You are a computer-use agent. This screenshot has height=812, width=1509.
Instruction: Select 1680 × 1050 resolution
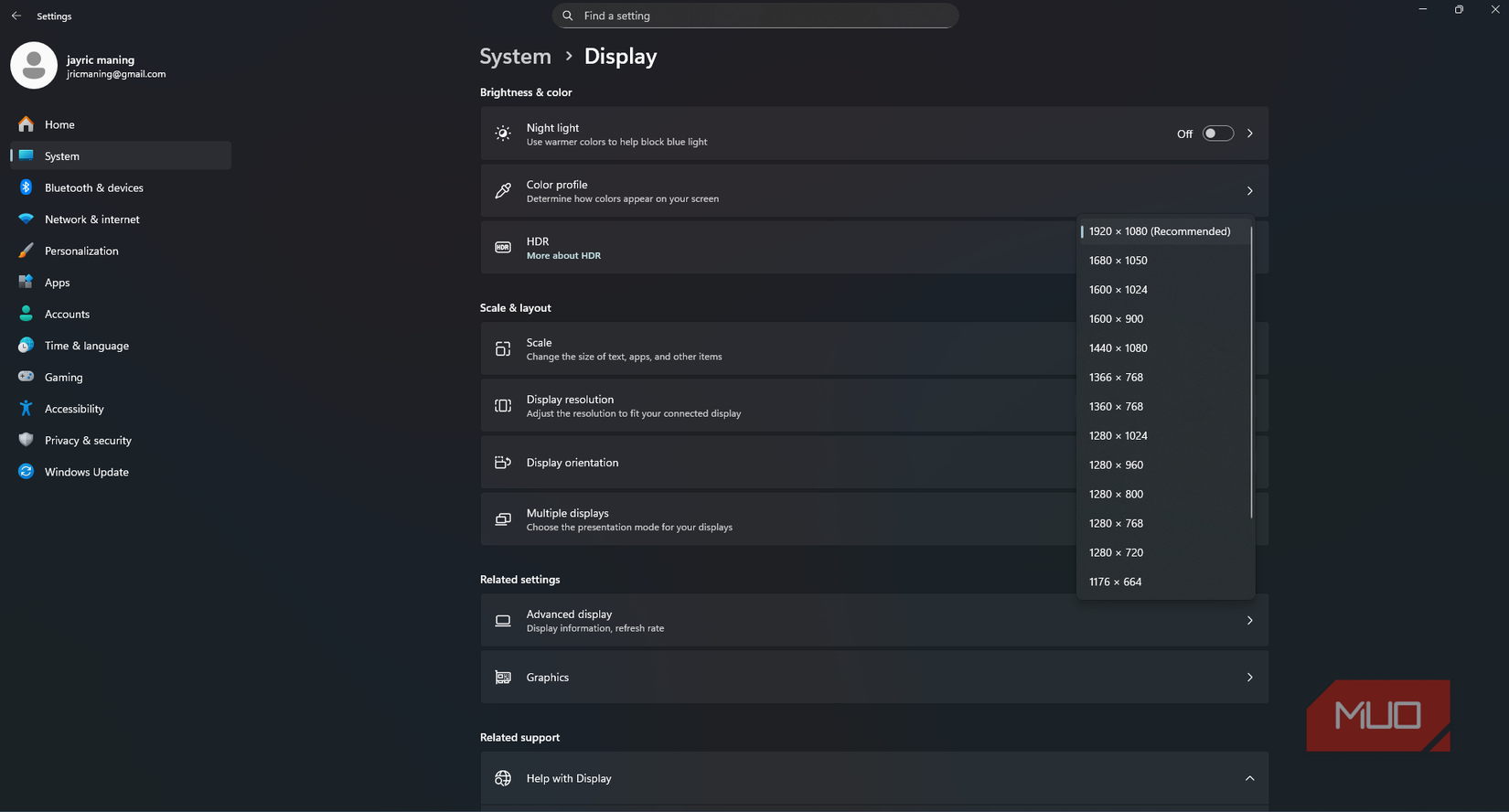pos(1164,261)
